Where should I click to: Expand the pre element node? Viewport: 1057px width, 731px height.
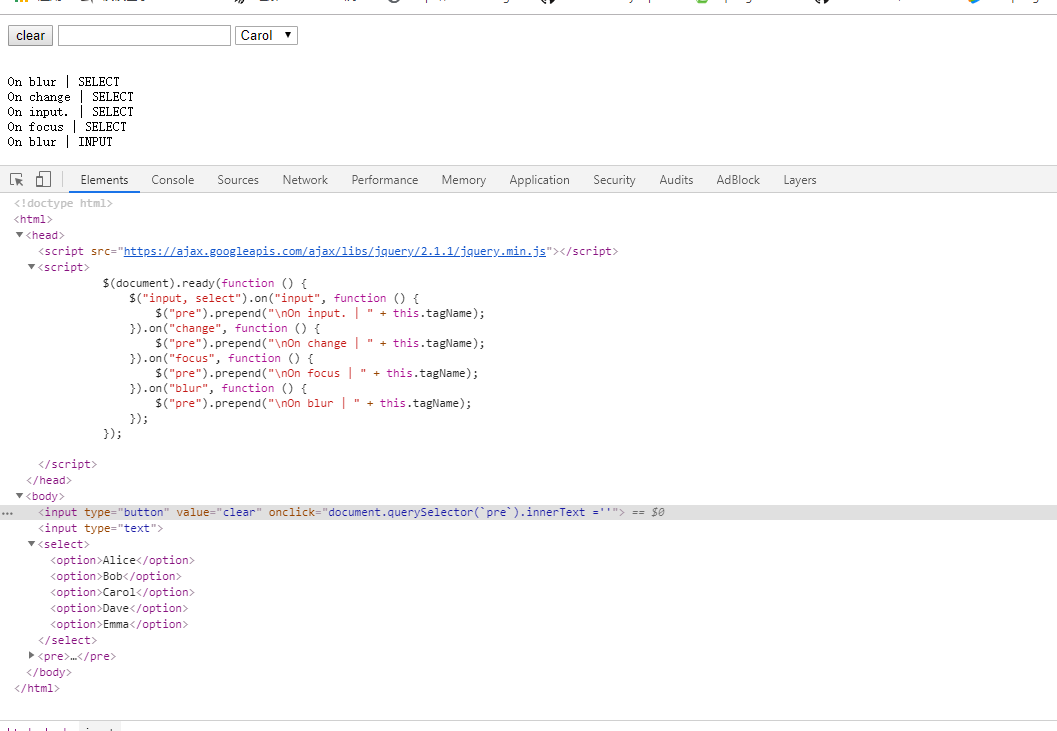(x=32, y=655)
